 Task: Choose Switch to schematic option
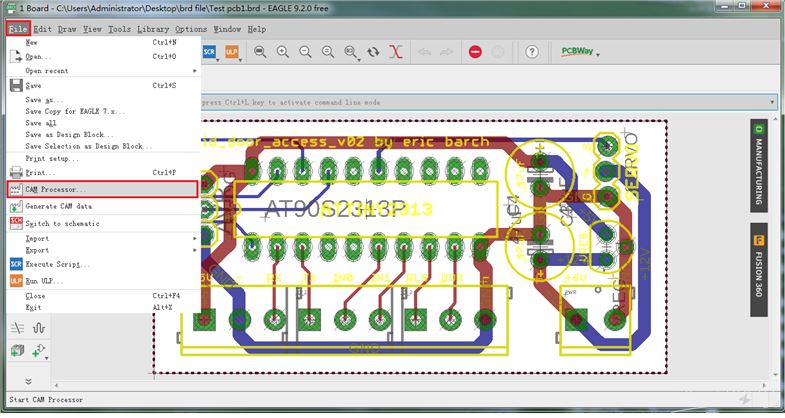pyautogui.click(x=61, y=223)
